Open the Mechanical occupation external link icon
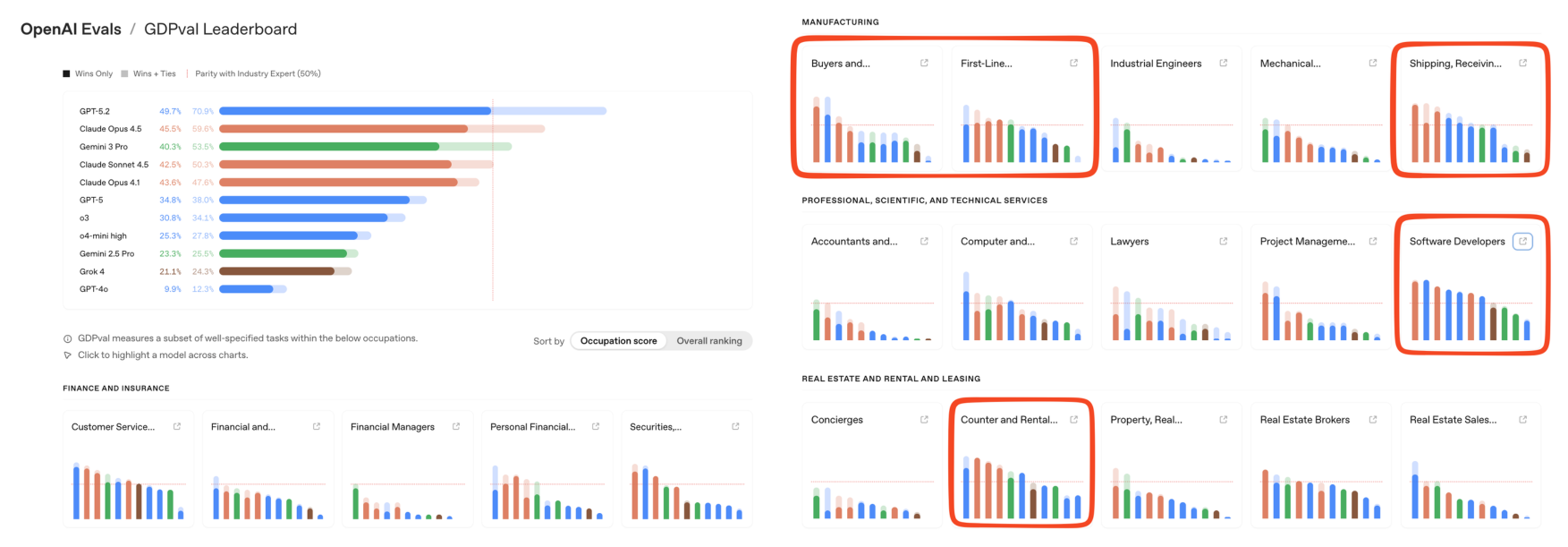The image size is (1568, 547). click(1372, 63)
